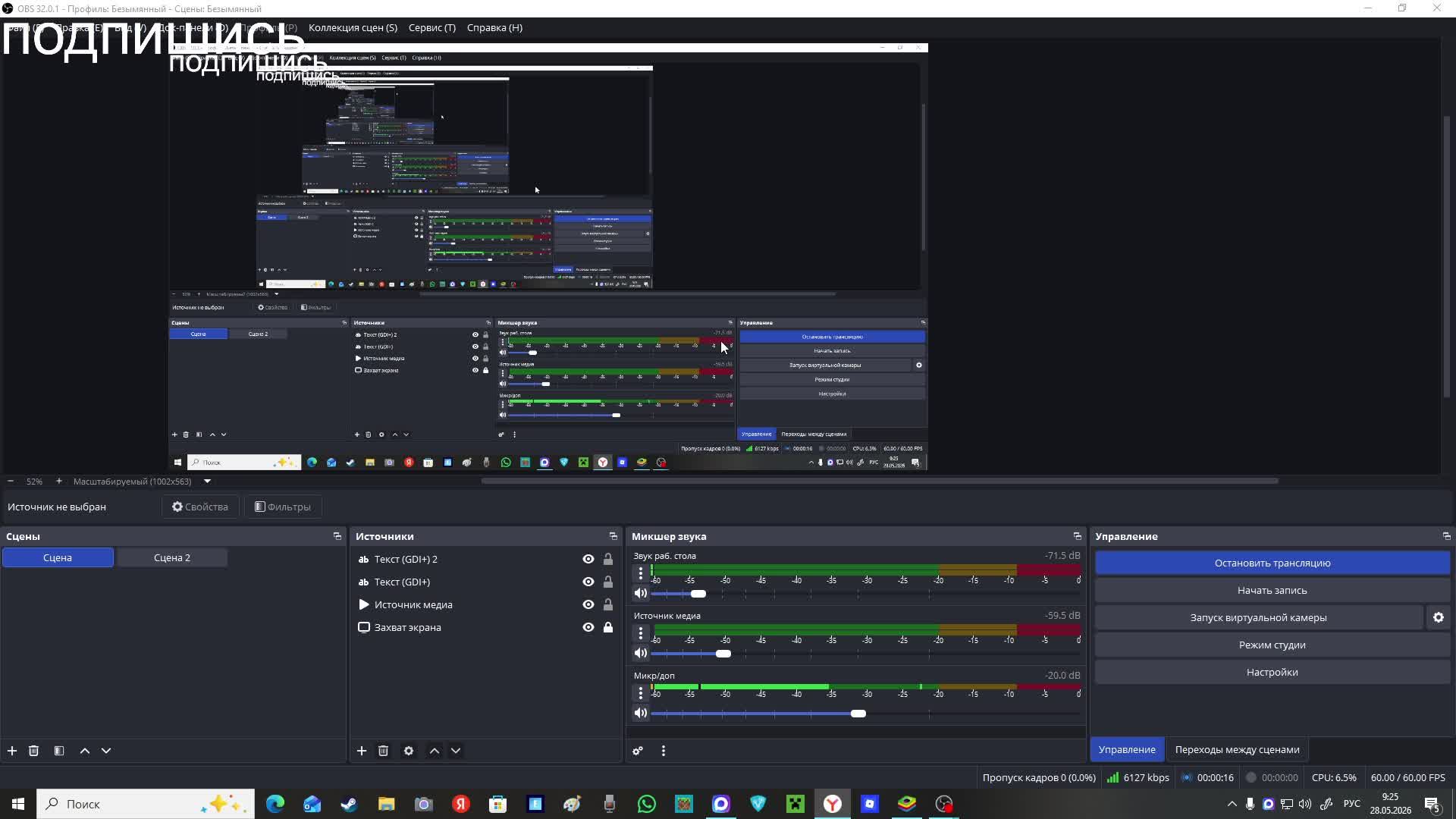
Task: Zoom in preview with plus button
Action: point(59,482)
